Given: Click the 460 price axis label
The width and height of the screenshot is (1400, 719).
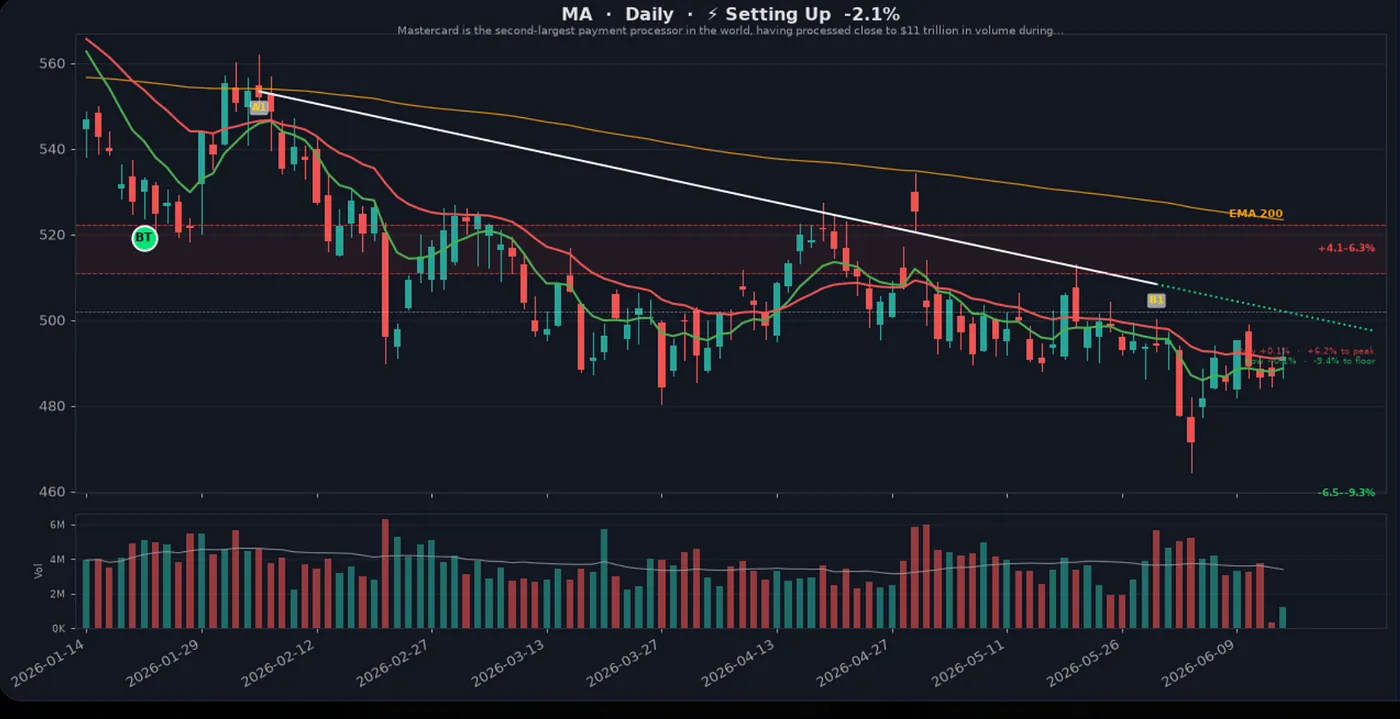Looking at the screenshot, I should coord(51,492).
